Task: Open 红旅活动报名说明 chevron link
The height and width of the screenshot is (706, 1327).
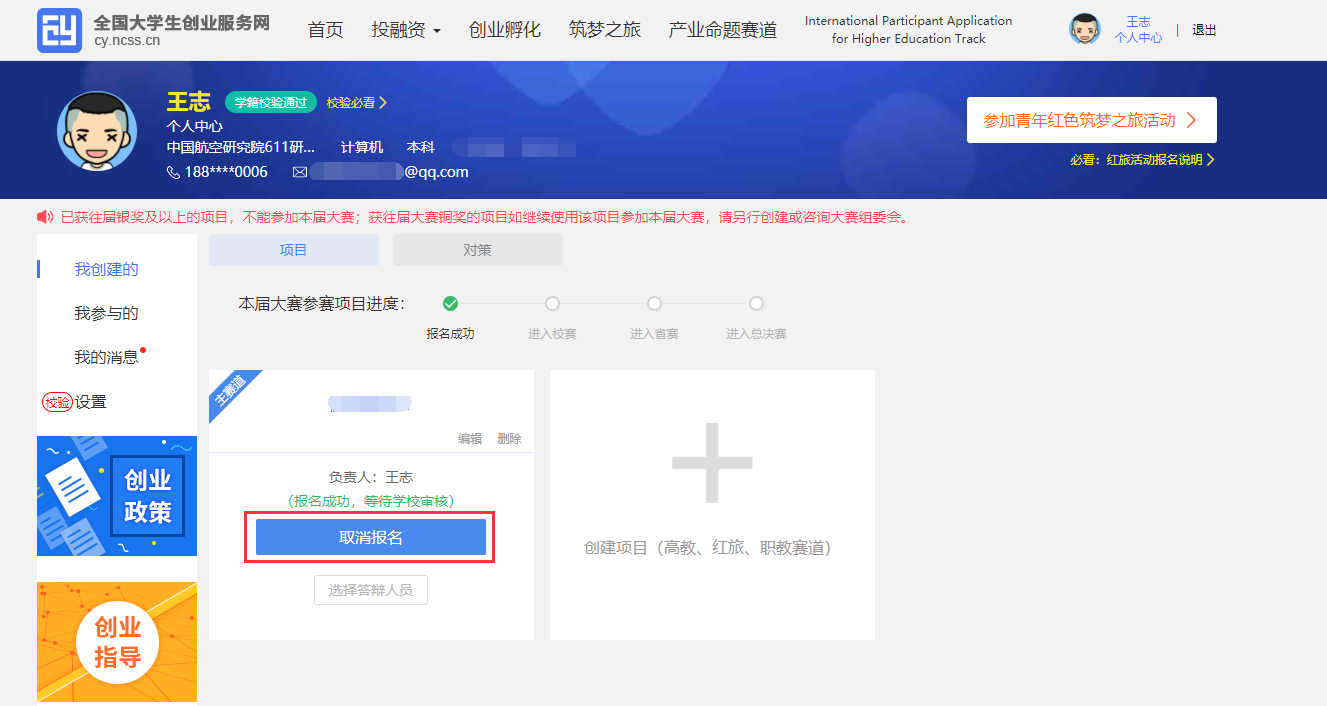Action: tap(1142, 160)
